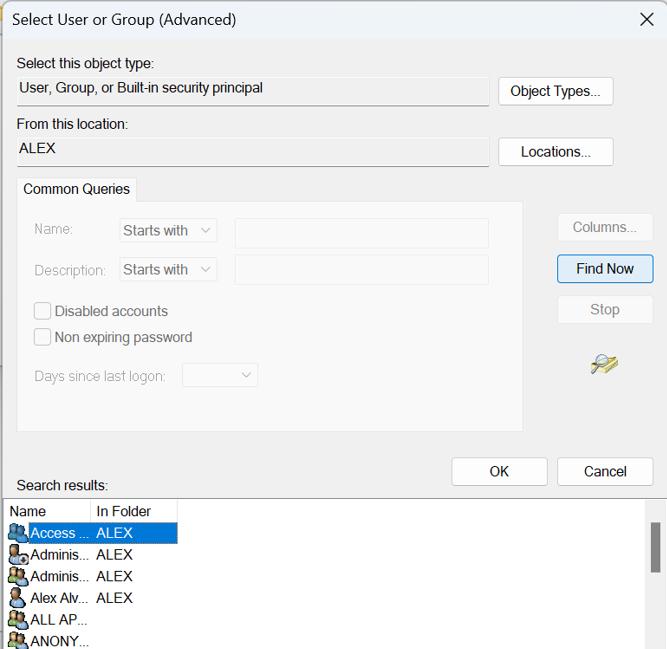The image size is (667, 649).
Task: Sort results by the Name column header
Action: point(47,511)
